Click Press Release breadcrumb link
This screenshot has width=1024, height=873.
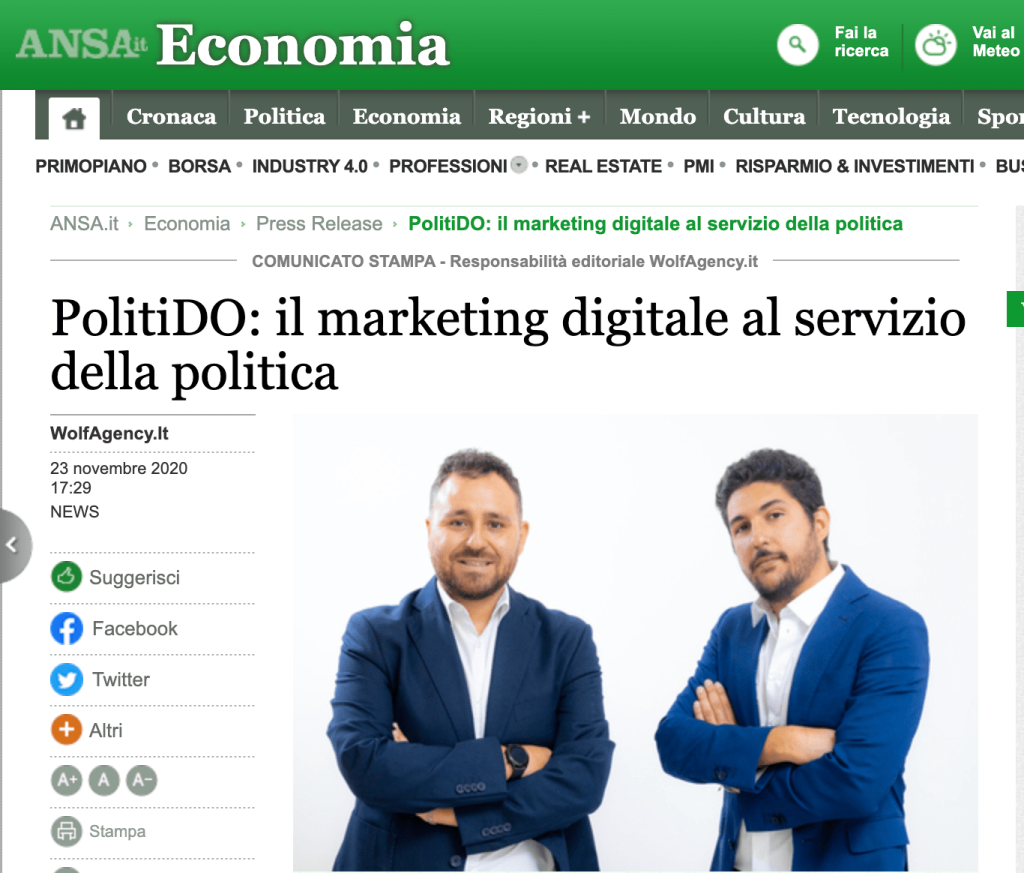coord(319,224)
